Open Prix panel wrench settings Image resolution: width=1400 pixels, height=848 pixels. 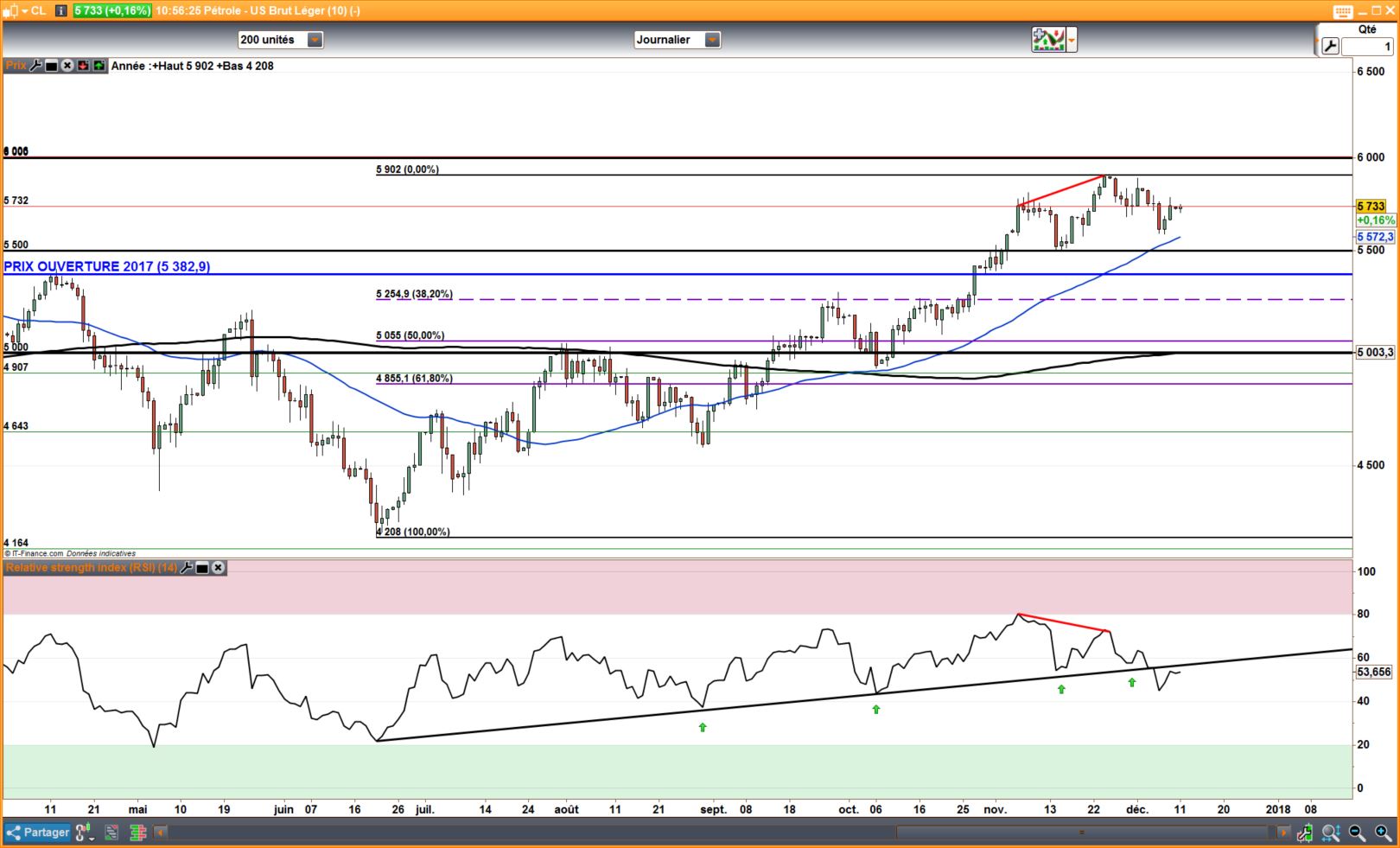click(36, 66)
